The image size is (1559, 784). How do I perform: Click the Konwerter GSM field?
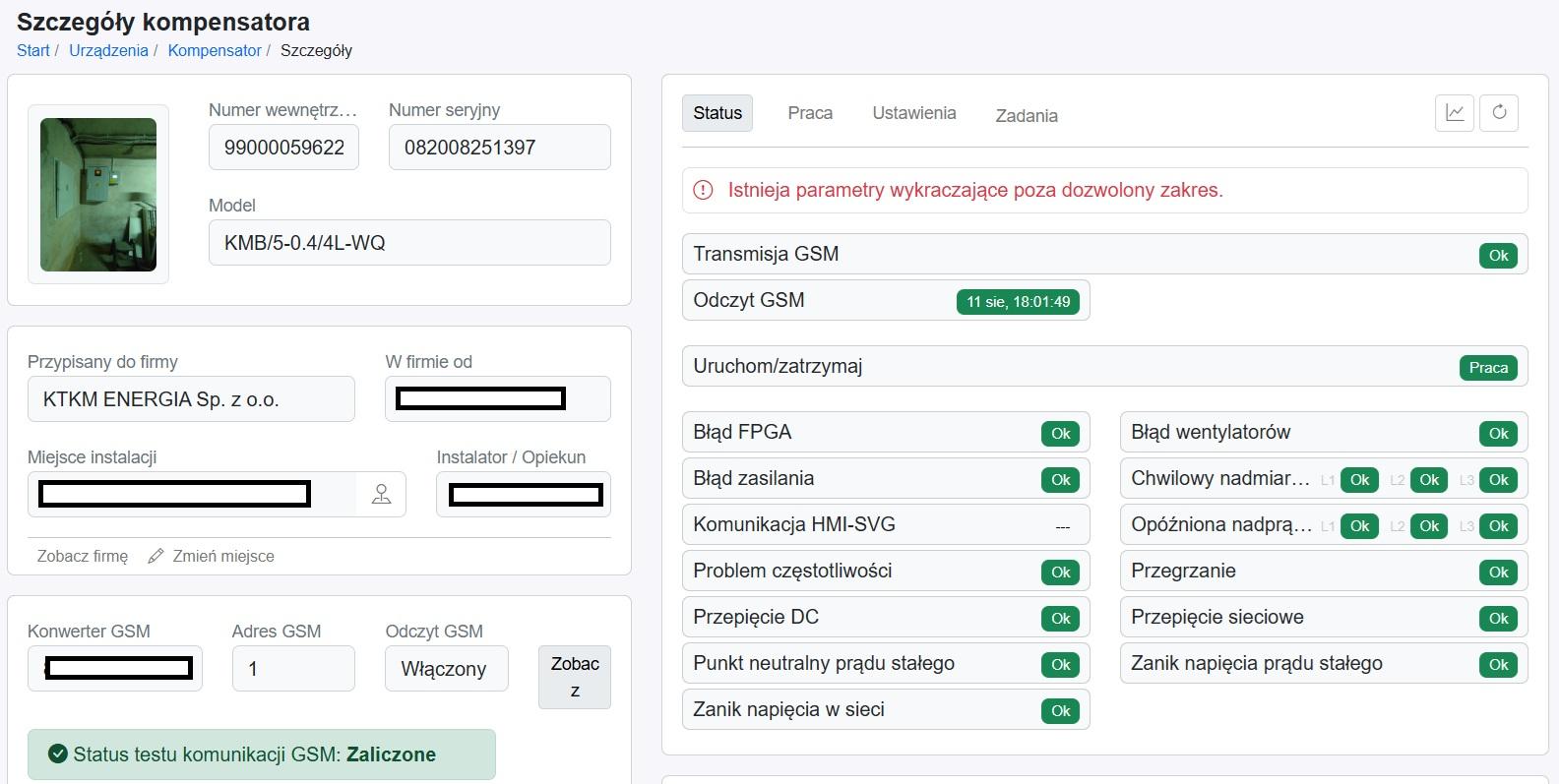click(115, 669)
